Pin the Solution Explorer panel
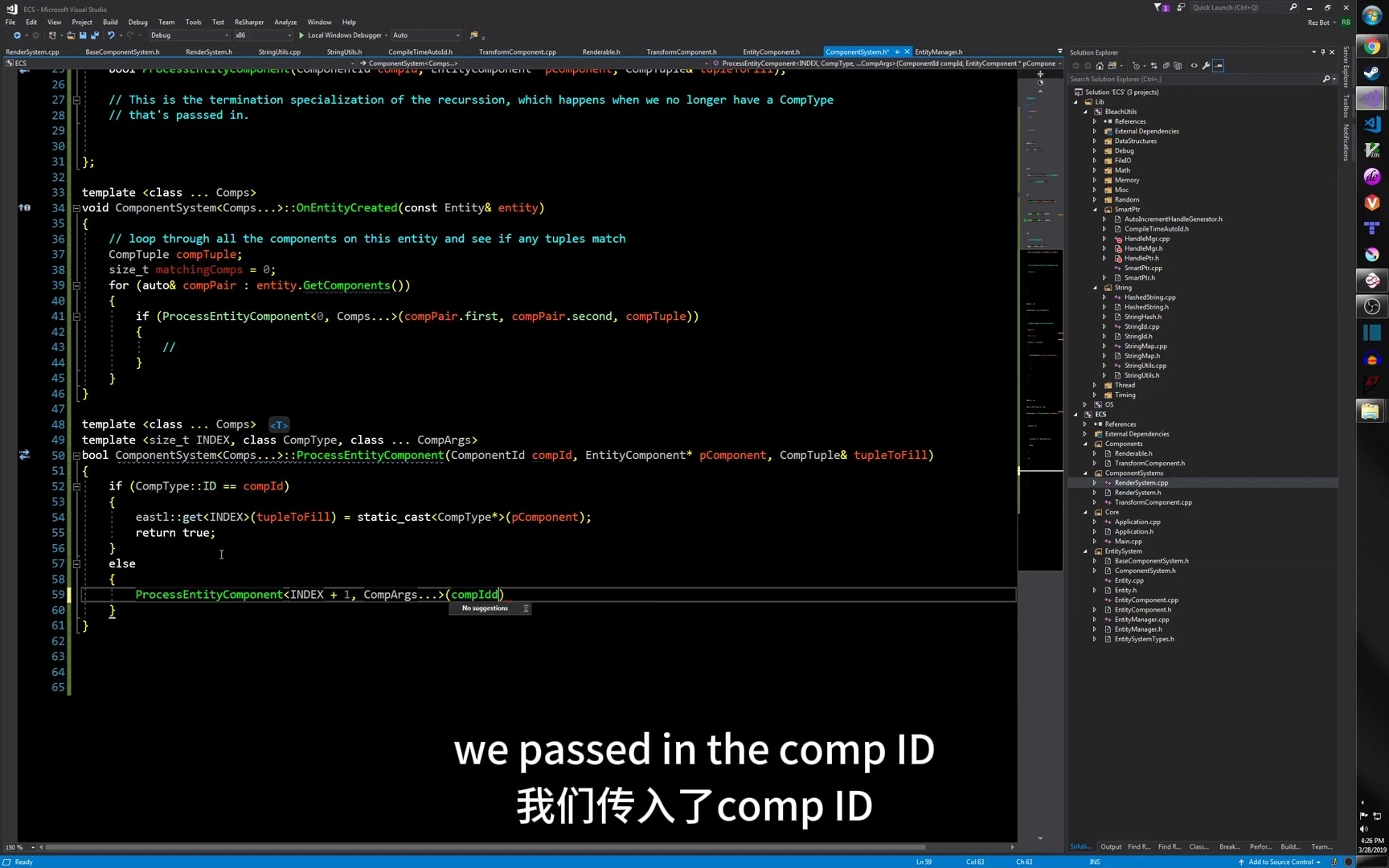 1323,52
